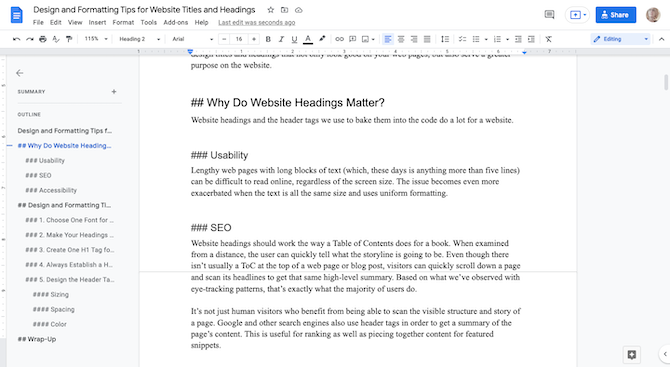Screen dimensions: 670x367
Task: Check the cloud save status icon
Action: (299, 10)
